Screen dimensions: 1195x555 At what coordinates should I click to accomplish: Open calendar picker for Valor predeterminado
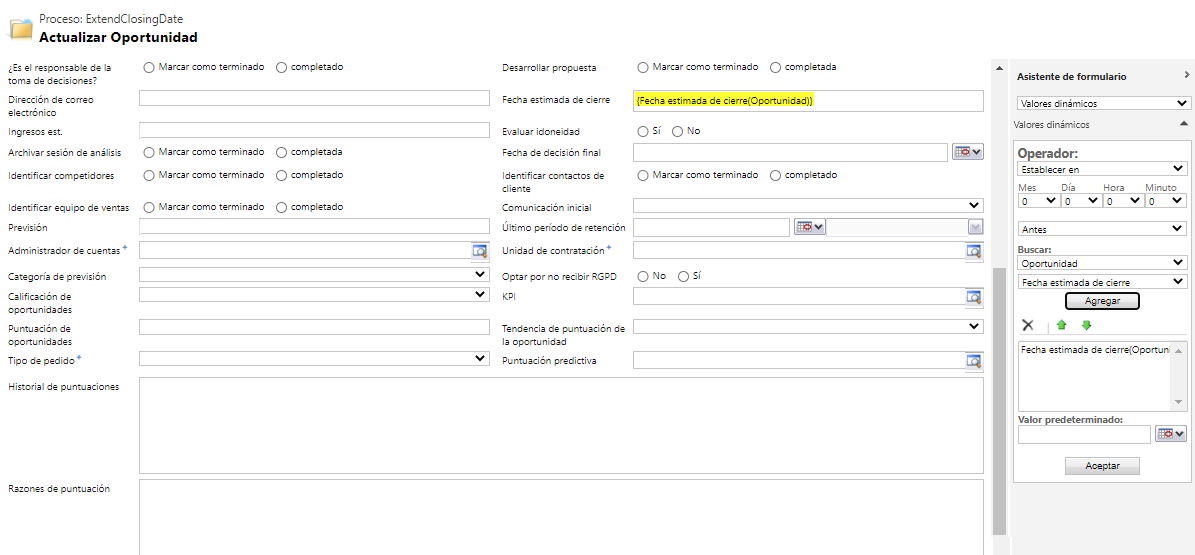coord(1171,434)
